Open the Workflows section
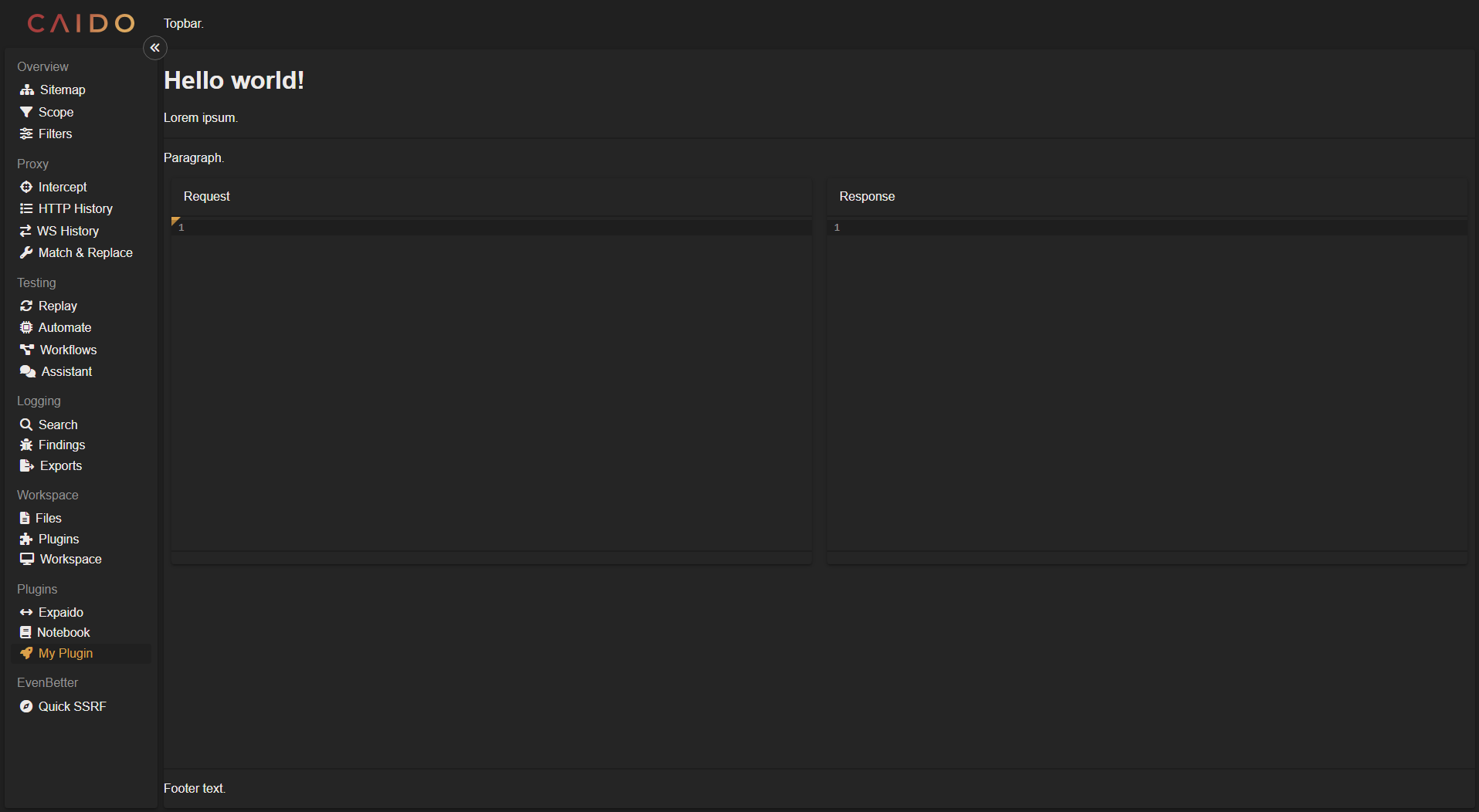The height and width of the screenshot is (812, 1479). [x=68, y=350]
